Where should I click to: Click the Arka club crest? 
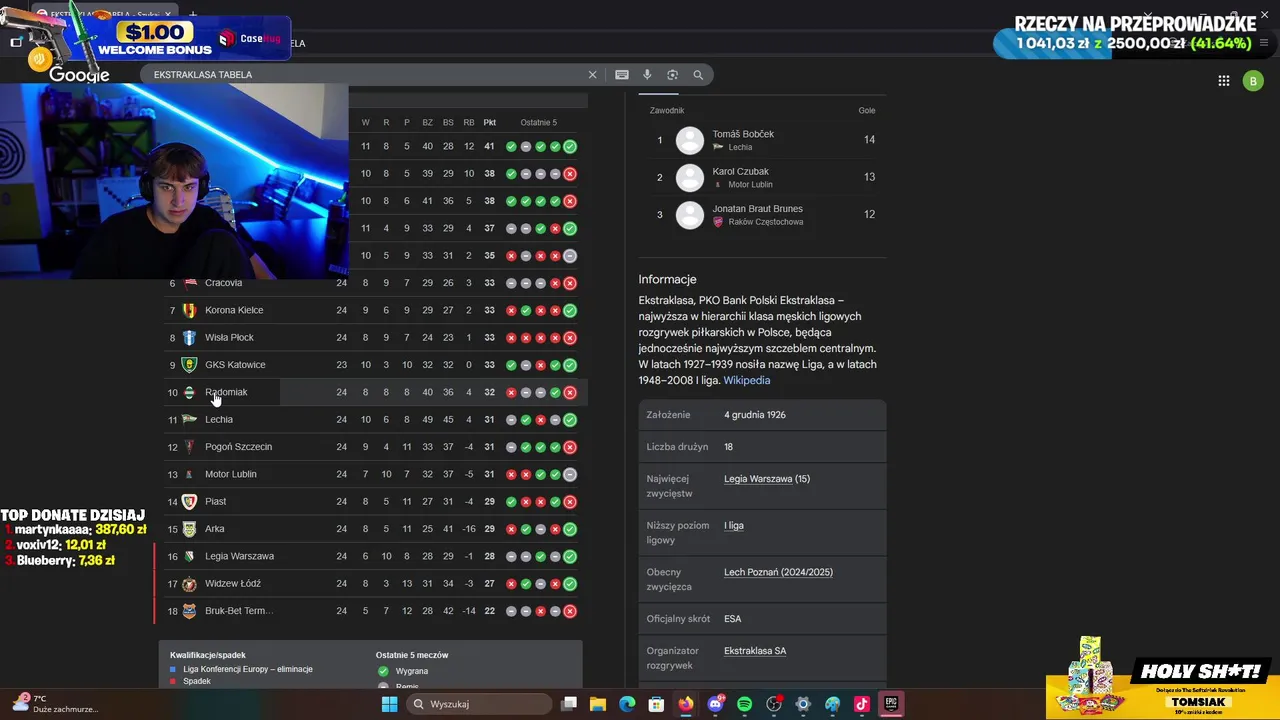click(x=189, y=529)
